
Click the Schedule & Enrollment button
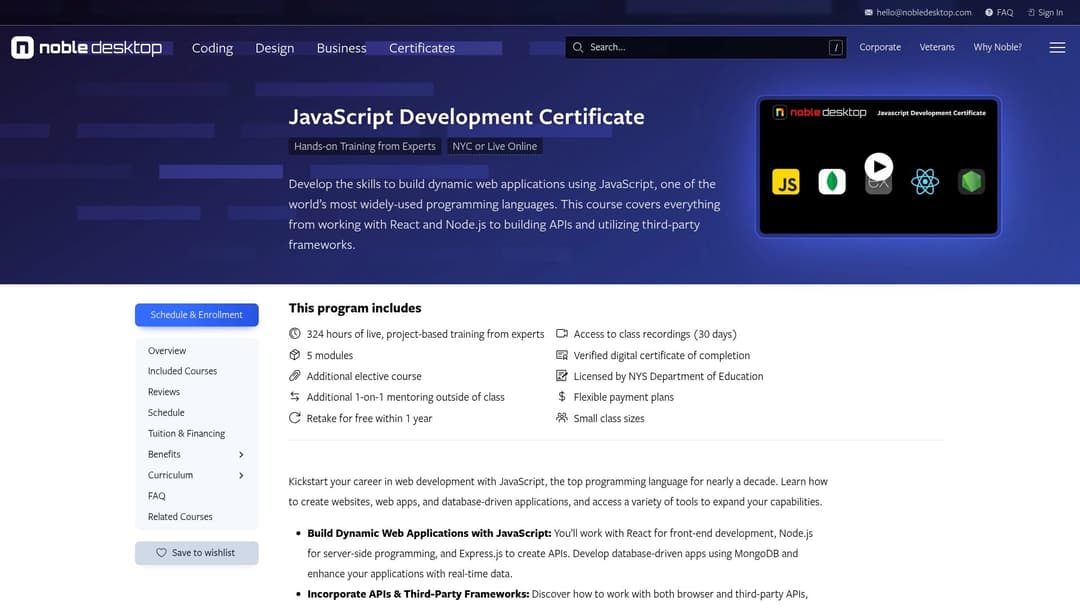(197, 315)
